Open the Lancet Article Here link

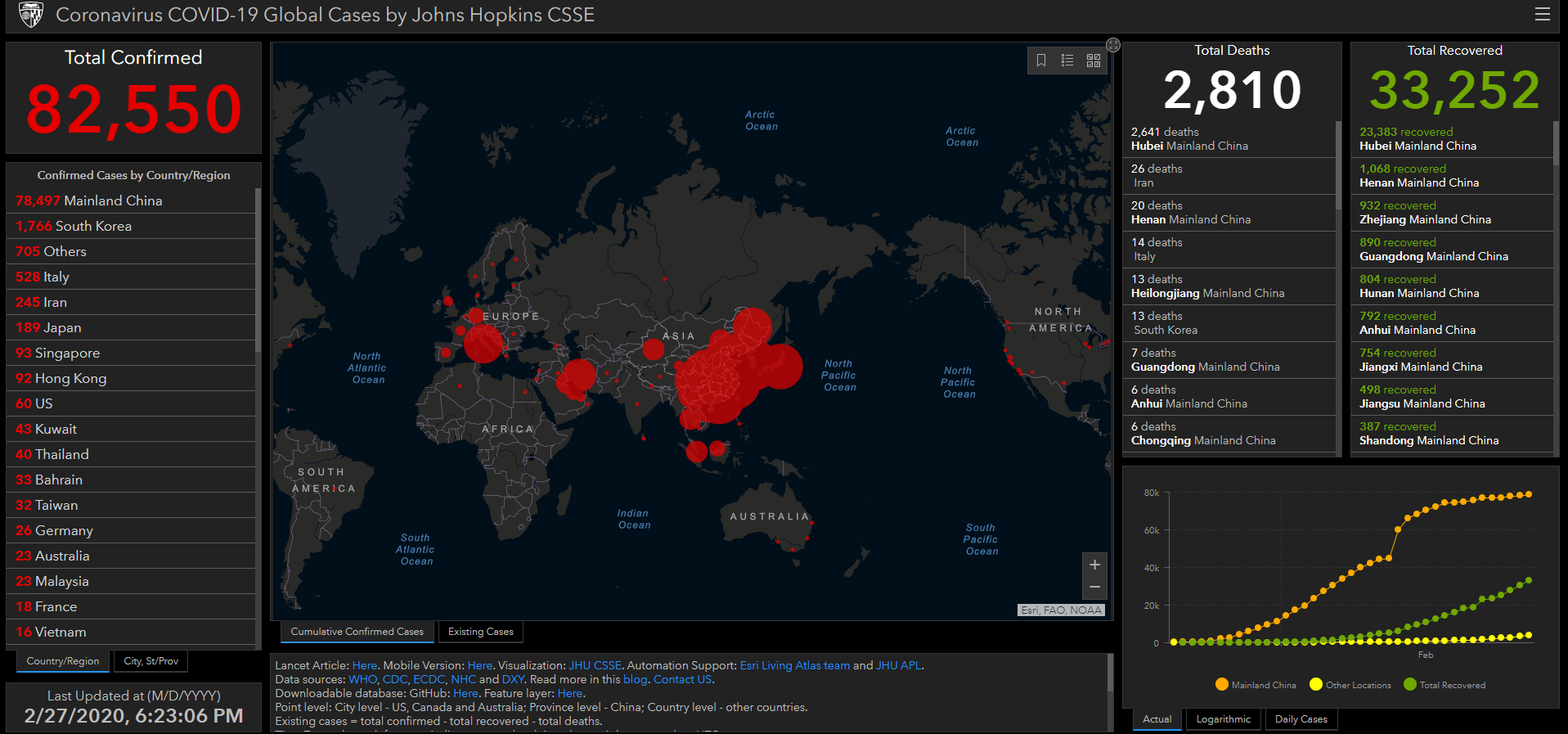point(365,665)
